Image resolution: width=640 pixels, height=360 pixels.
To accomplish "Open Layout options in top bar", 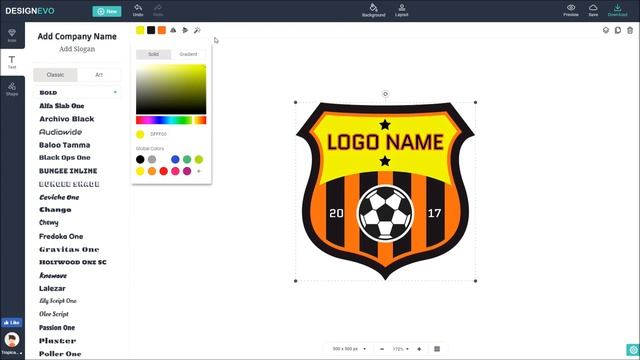I will [402, 10].
